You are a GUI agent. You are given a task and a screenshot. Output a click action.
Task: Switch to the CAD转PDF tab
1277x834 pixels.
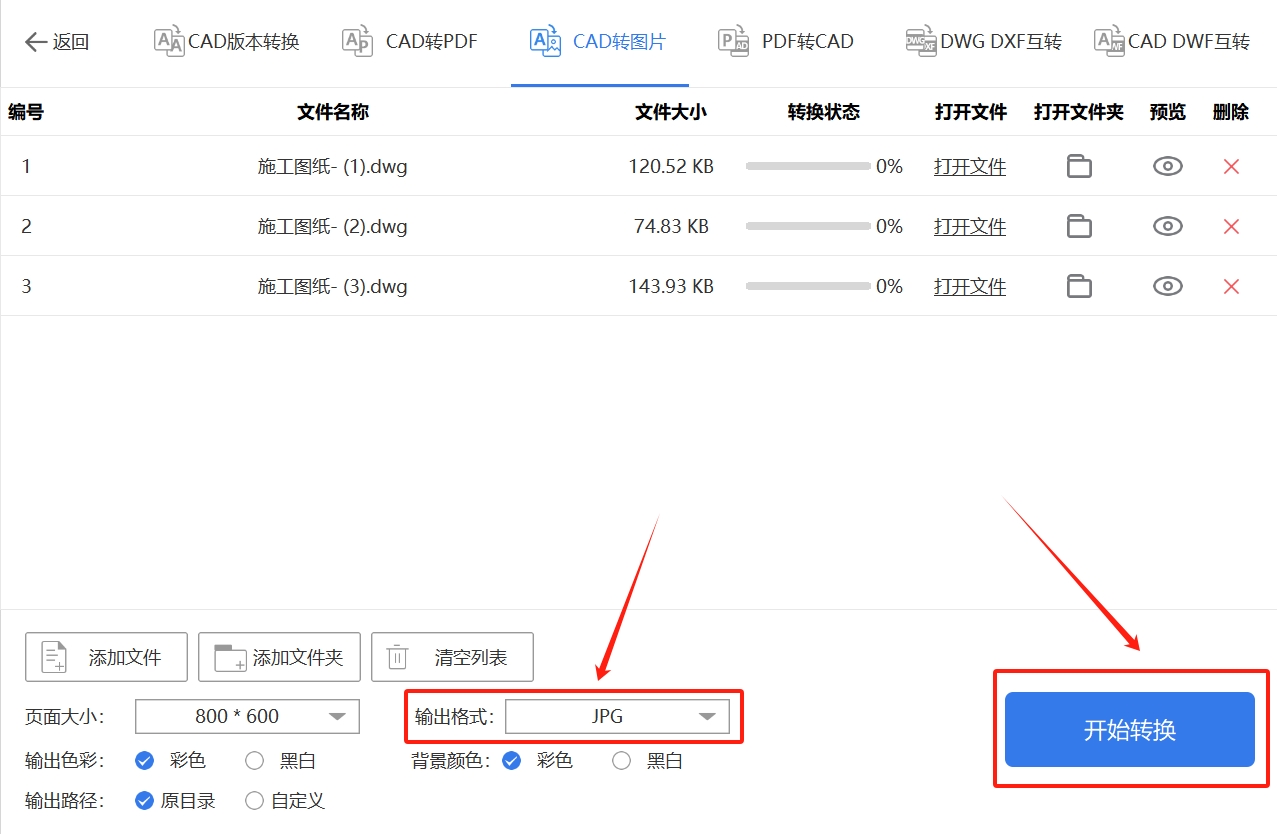point(410,41)
